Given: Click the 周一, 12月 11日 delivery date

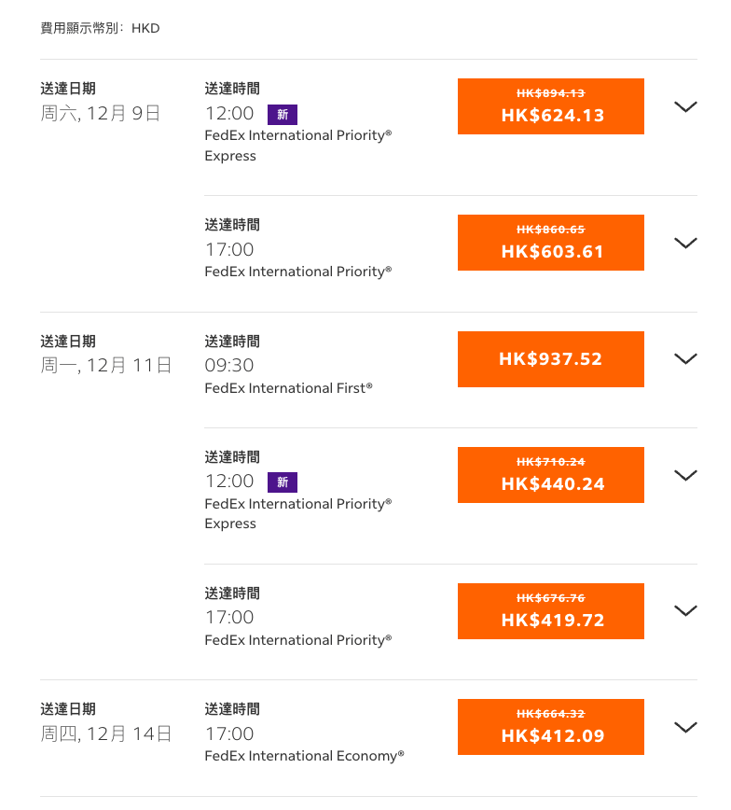Looking at the screenshot, I should point(106,365).
